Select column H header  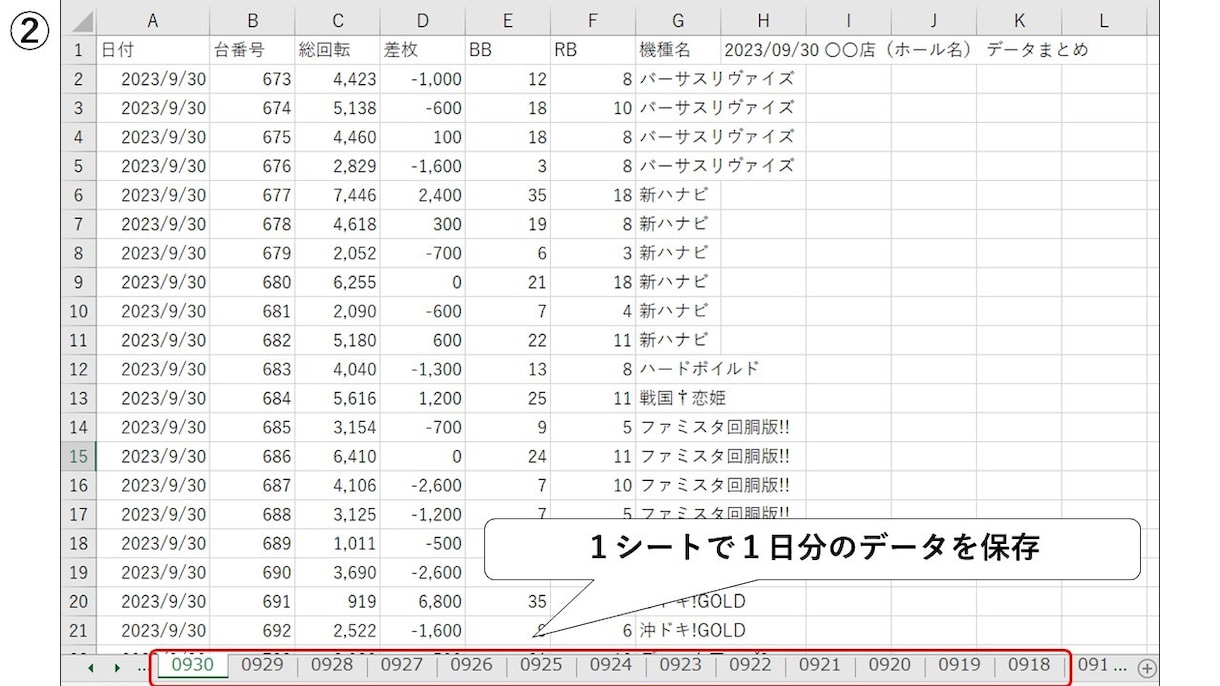763,20
